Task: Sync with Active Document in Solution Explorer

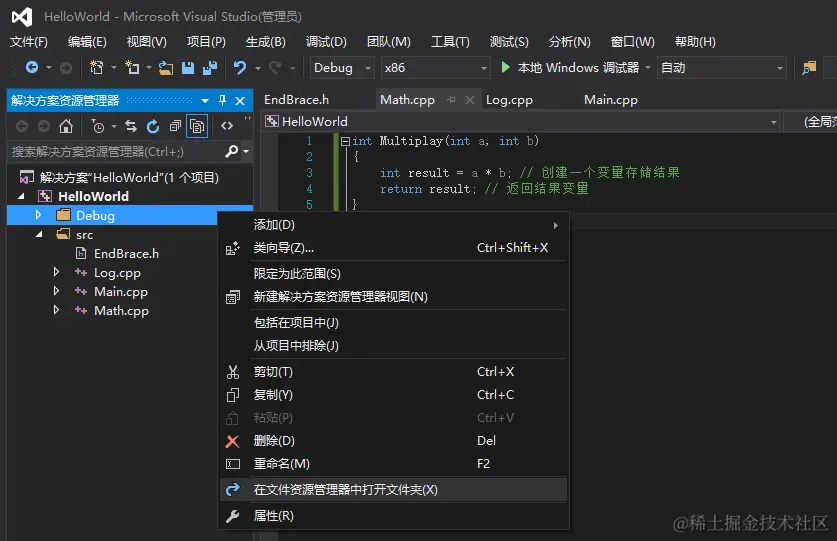Action: 131,126
